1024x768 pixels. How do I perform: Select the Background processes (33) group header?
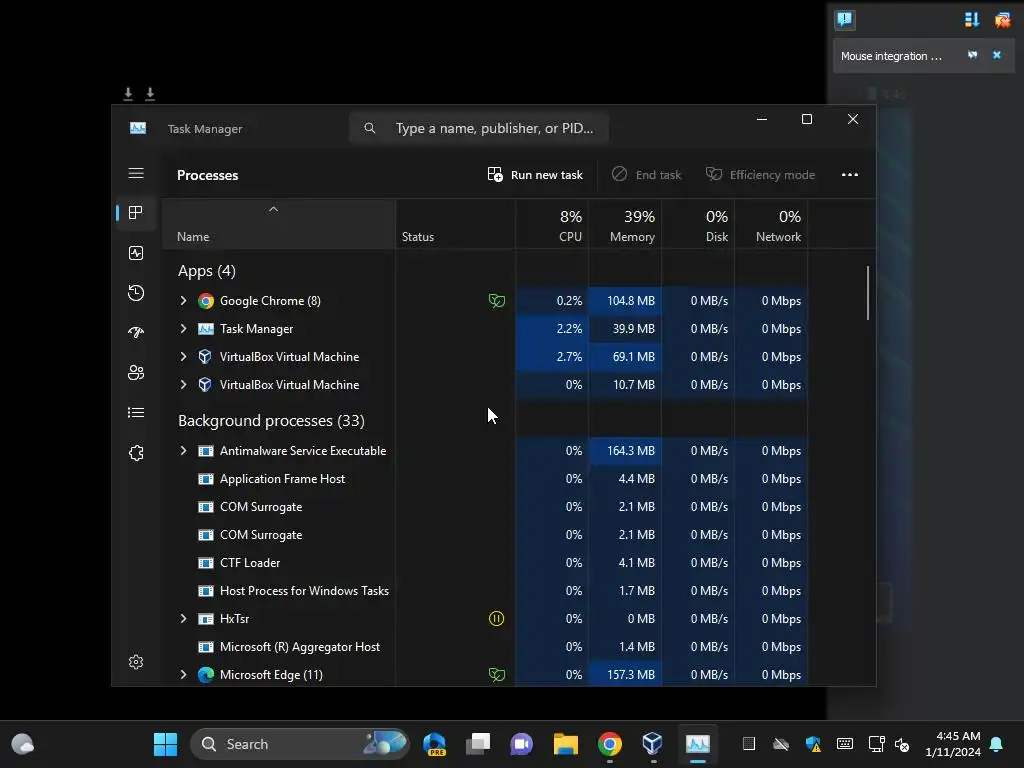pos(271,421)
